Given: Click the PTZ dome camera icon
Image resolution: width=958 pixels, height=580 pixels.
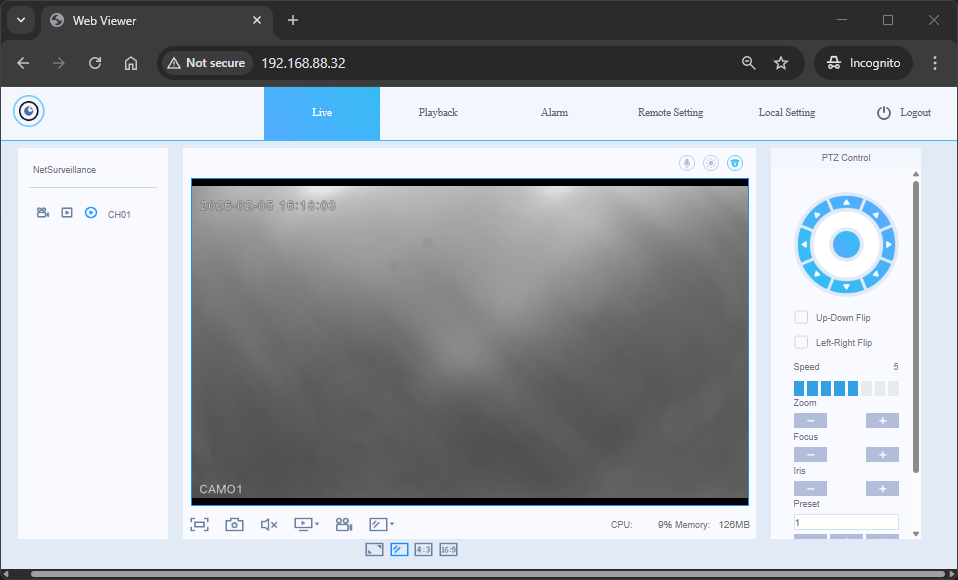Looking at the screenshot, I should pos(735,163).
